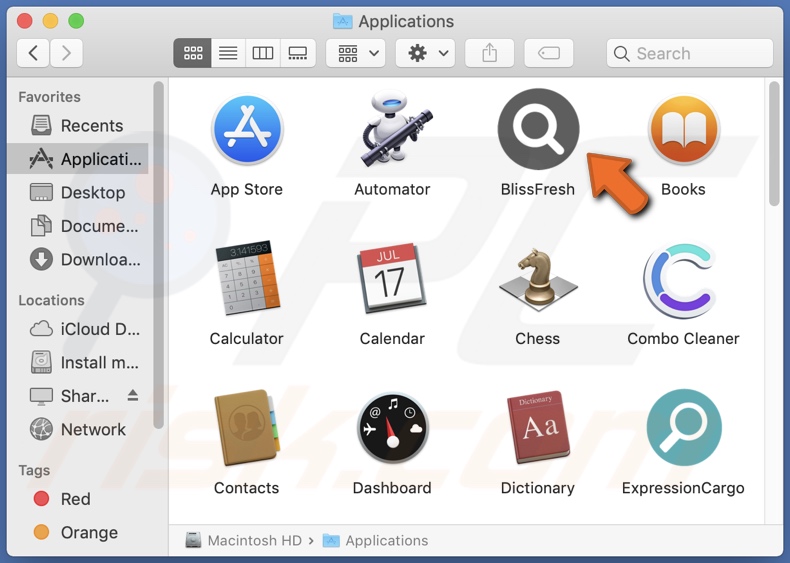The width and height of the screenshot is (790, 563).
Task: Click the Automator name label
Action: pos(392,190)
